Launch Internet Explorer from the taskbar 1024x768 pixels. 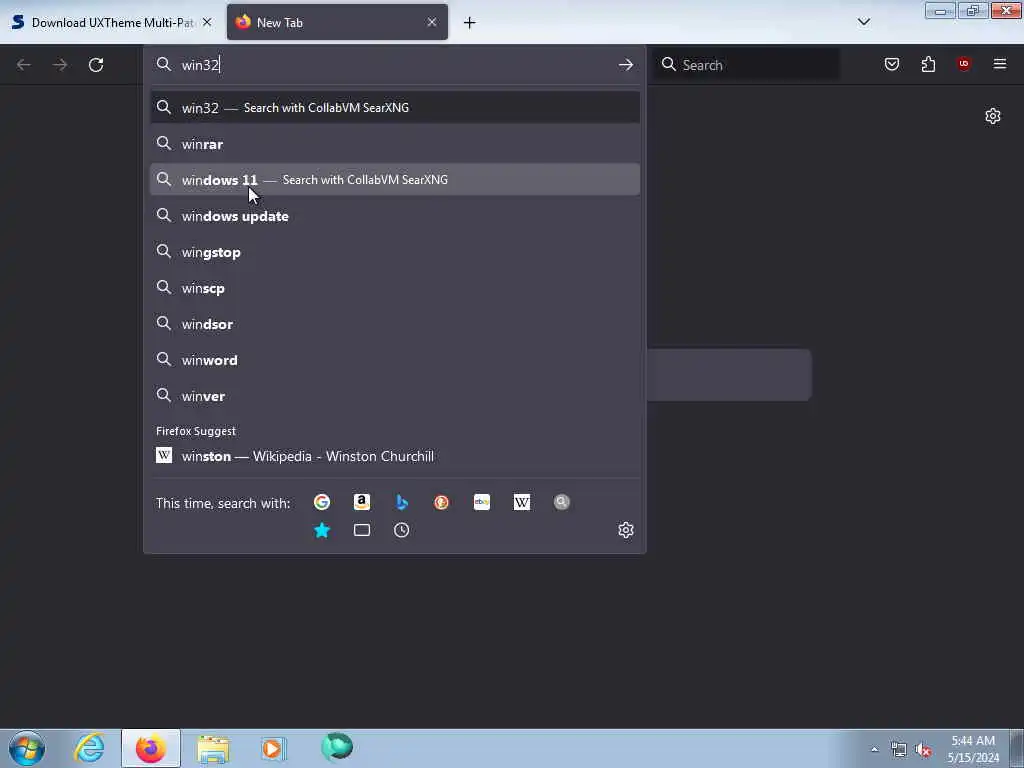pyautogui.click(x=89, y=748)
